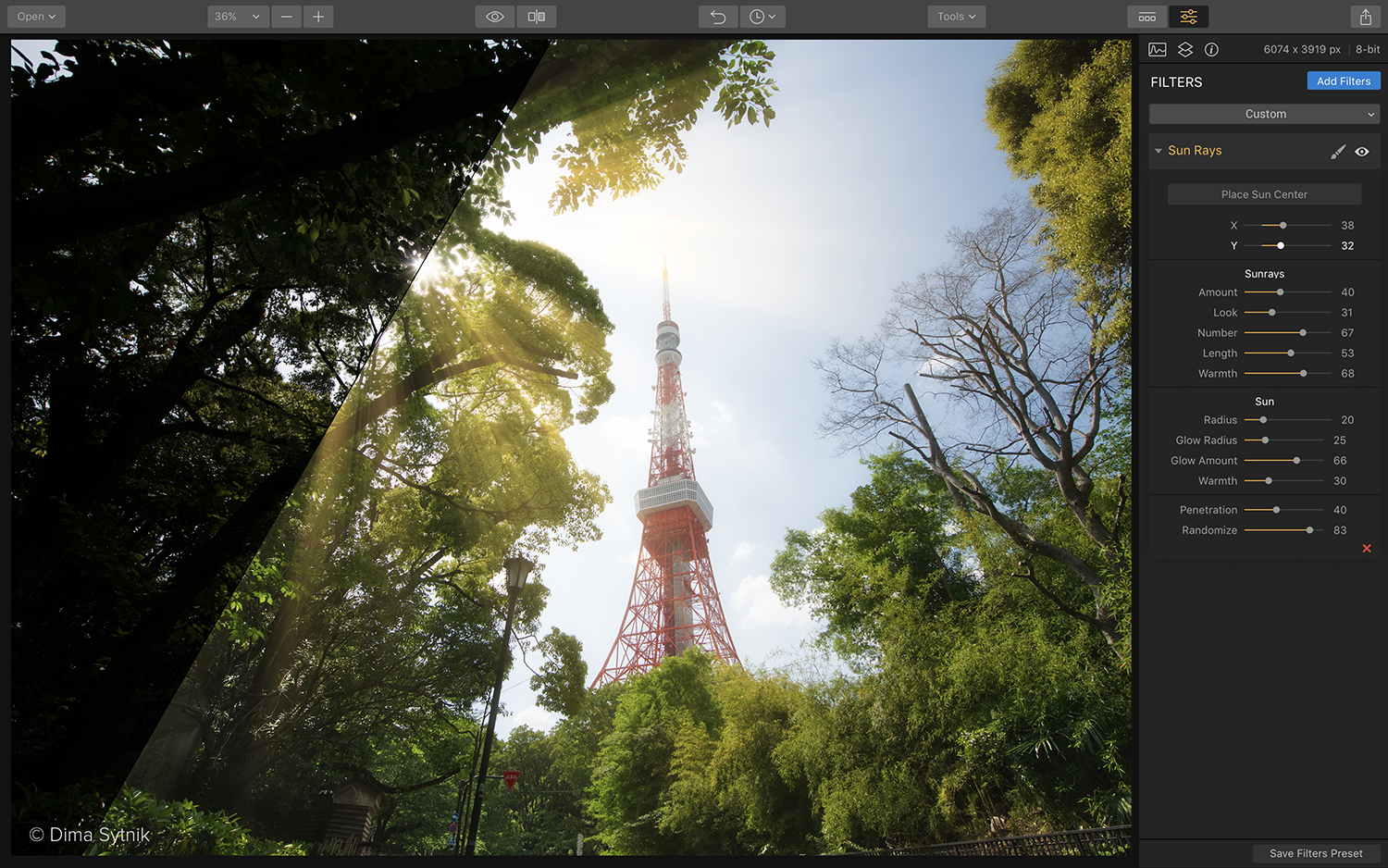Viewport: 1388px width, 868px height.
Task: Open the Custom workspace dropdown
Action: click(1264, 114)
